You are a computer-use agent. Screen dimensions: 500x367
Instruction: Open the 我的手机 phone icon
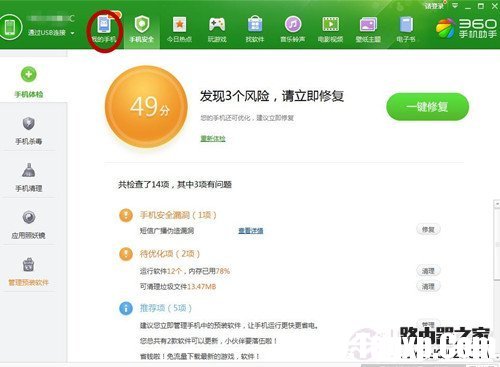pos(104,24)
